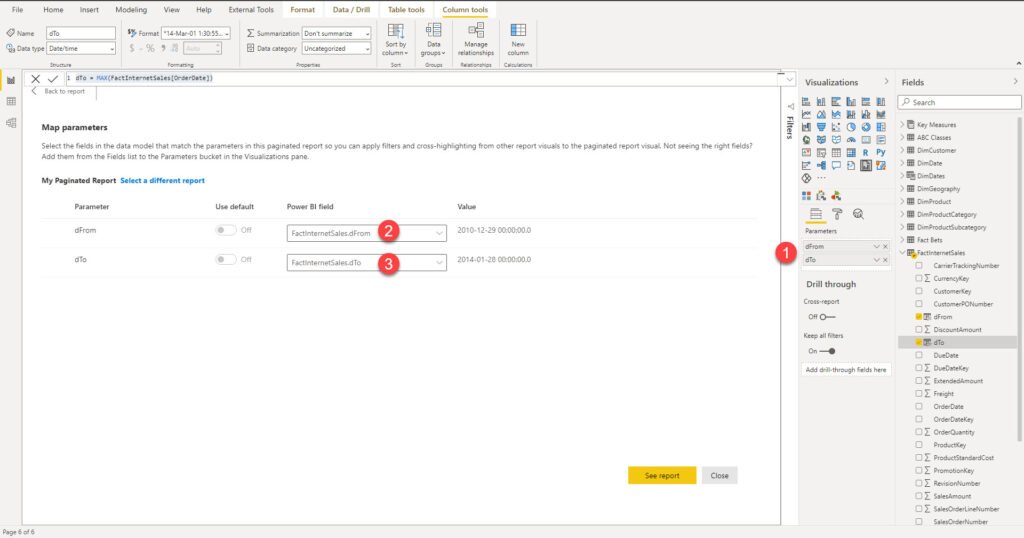Screen dimensions: 1024x538
Task: Collapse the Visualizations pane
Action: [x=886, y=82]
